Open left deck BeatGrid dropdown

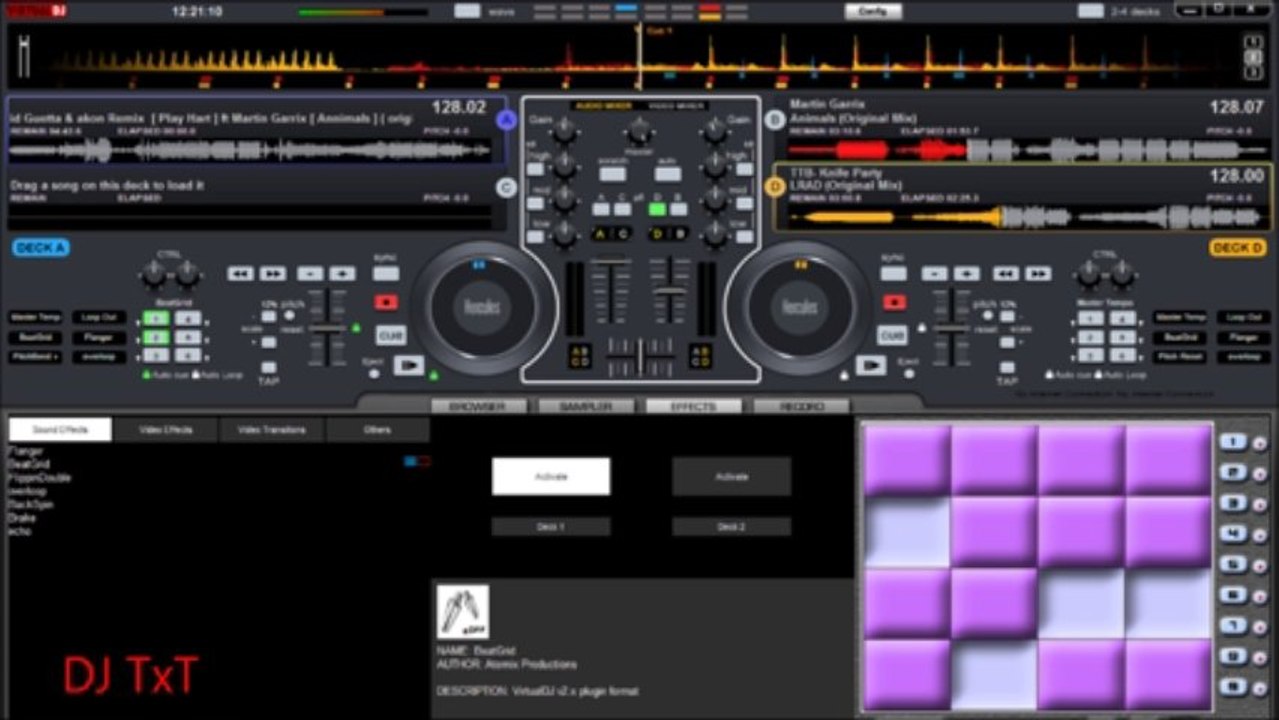pyautogui.click(x=36, y=337)
